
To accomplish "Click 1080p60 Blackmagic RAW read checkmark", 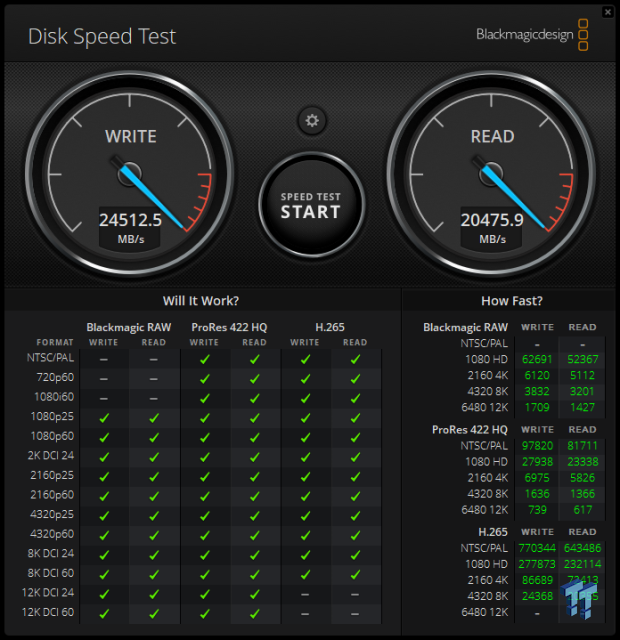I will (154, 438).
